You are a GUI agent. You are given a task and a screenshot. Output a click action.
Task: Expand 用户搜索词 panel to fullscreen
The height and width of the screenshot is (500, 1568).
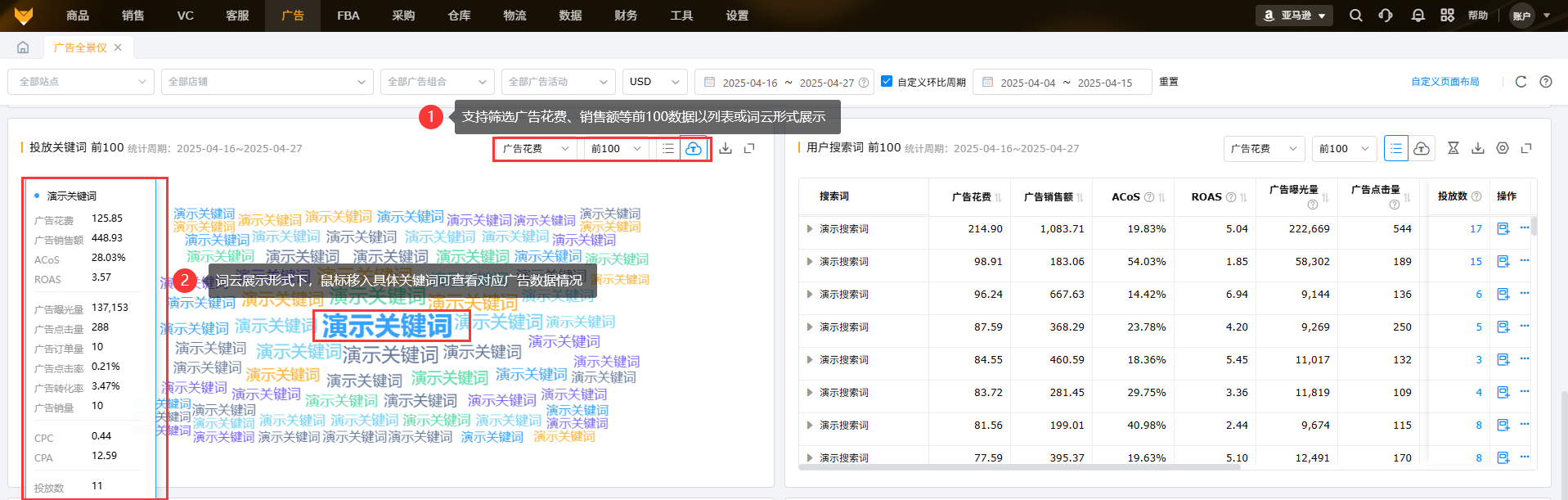1526,148
